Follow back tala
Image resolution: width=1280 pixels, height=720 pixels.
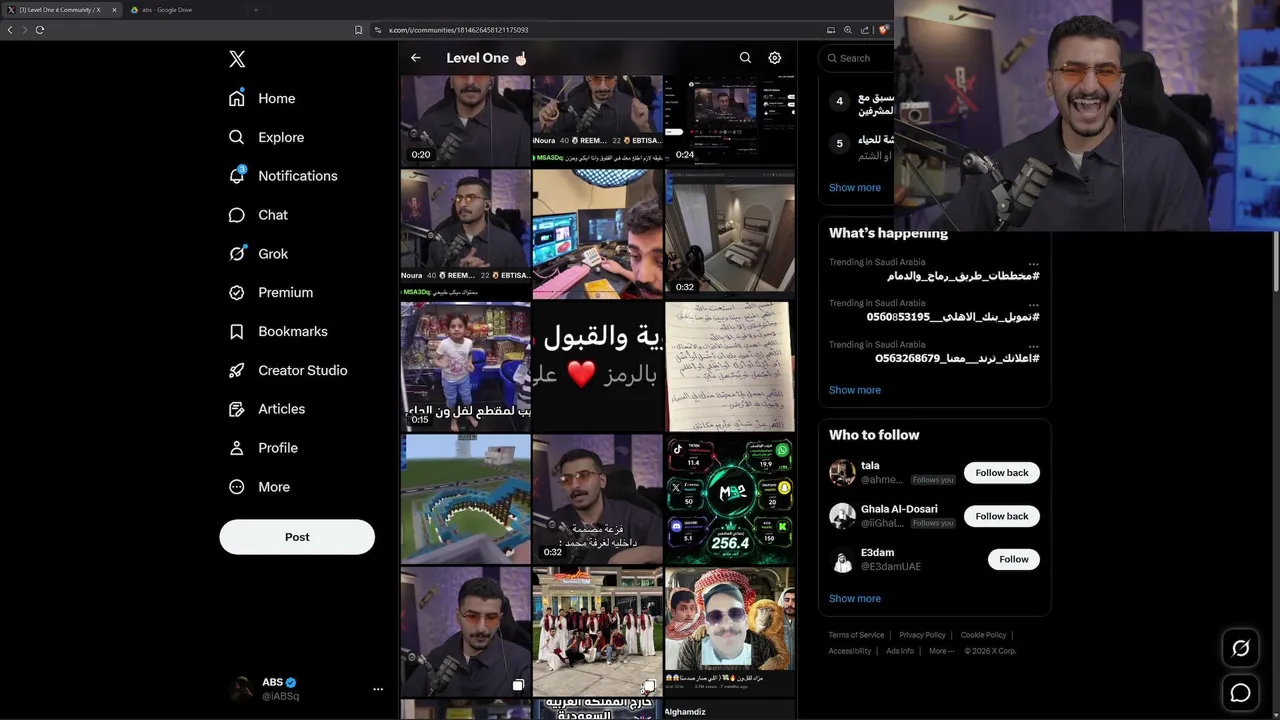pyautogui.click(x=1002, y=472)
